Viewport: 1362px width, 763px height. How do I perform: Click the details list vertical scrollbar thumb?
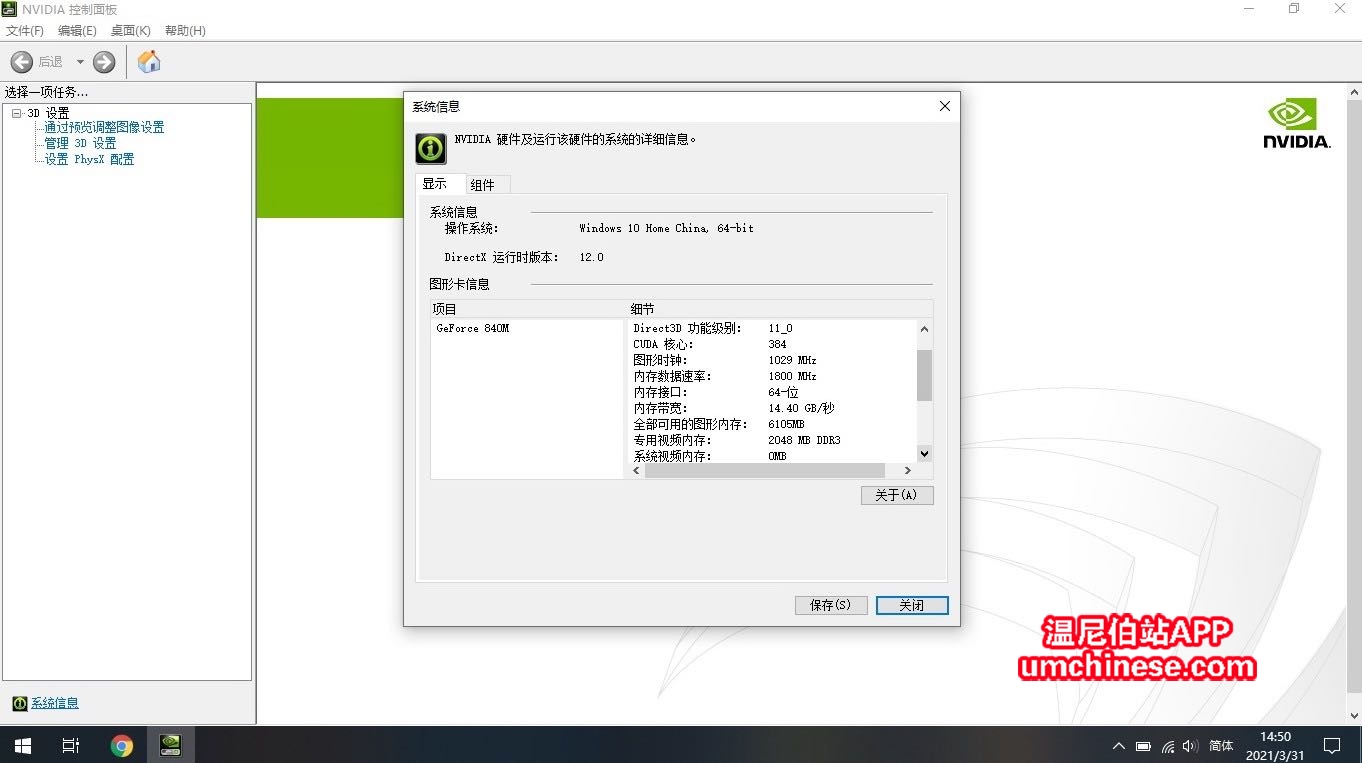(924, 375)
